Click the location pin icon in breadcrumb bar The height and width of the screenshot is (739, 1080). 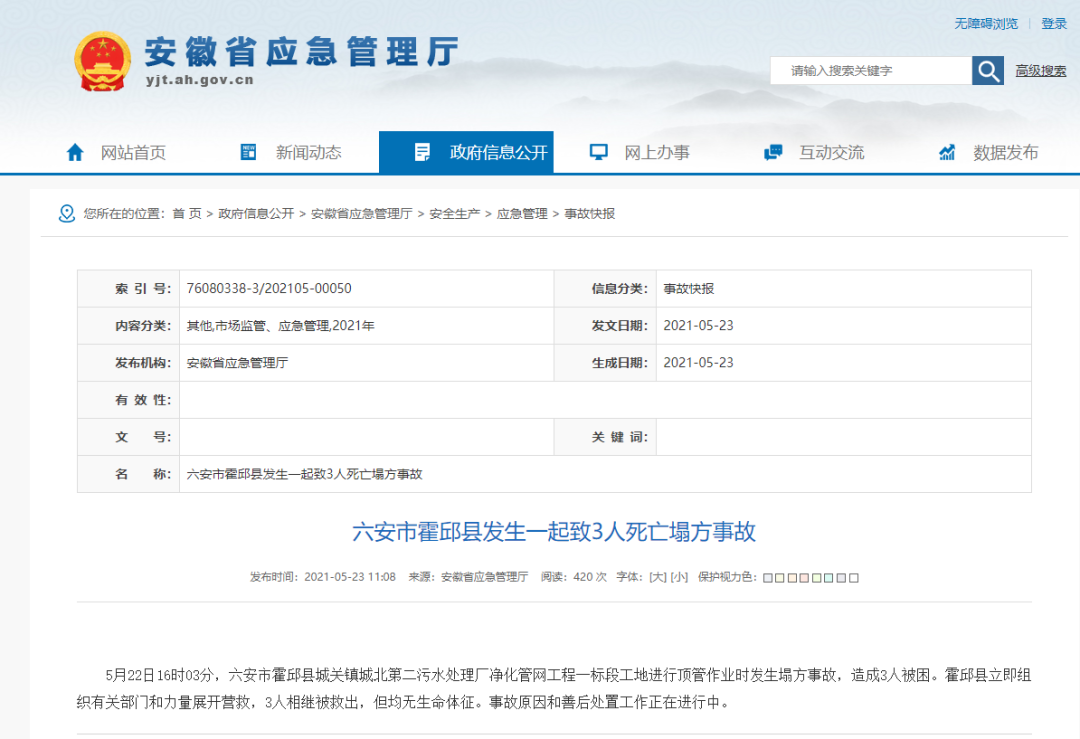(x=66, y=213)
